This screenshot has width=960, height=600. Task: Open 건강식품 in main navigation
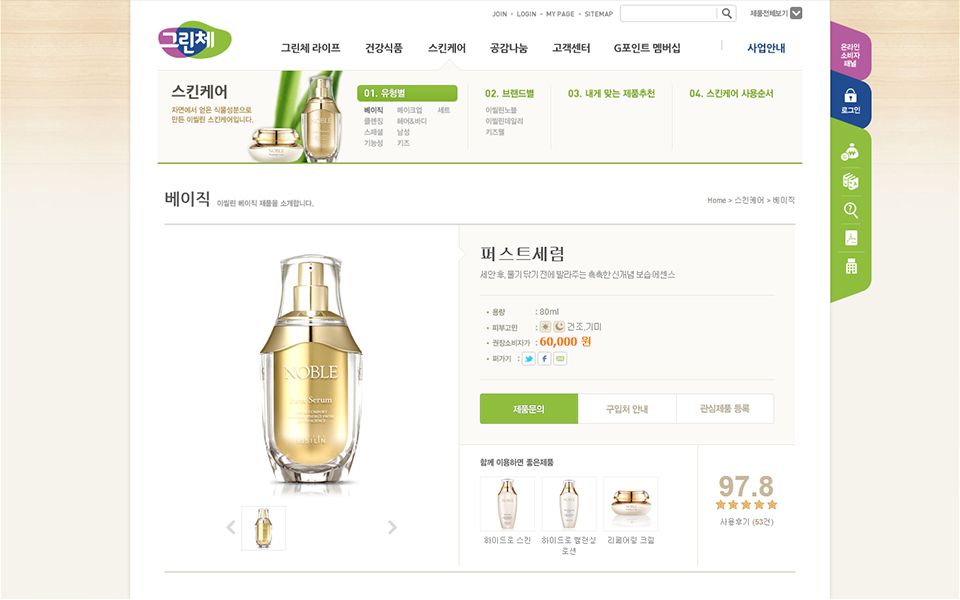click(x=384, y=48)
